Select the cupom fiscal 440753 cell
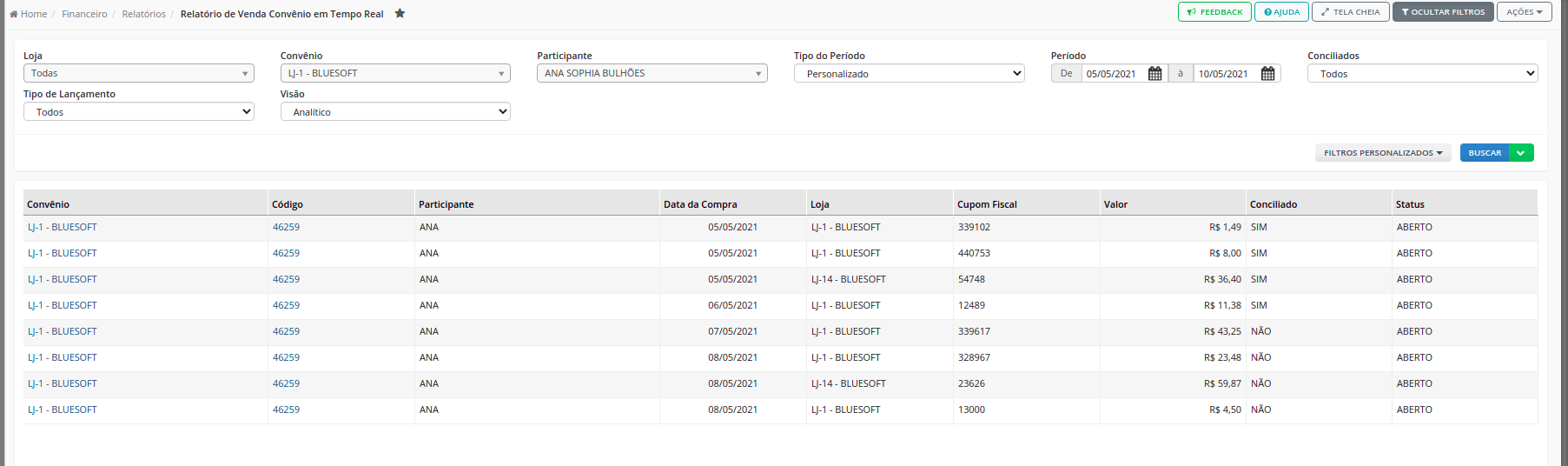 [1027, 253]
